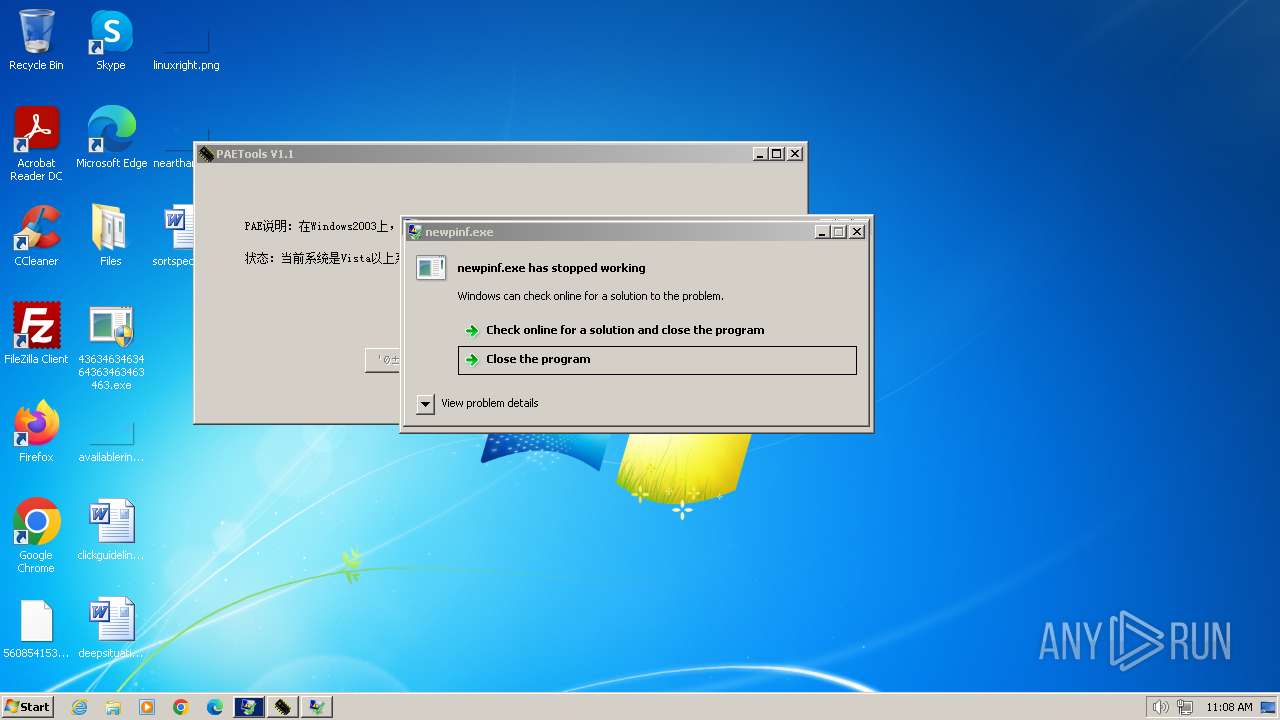Open Windows Explorer from the taskbar

[x=113, y=707]
